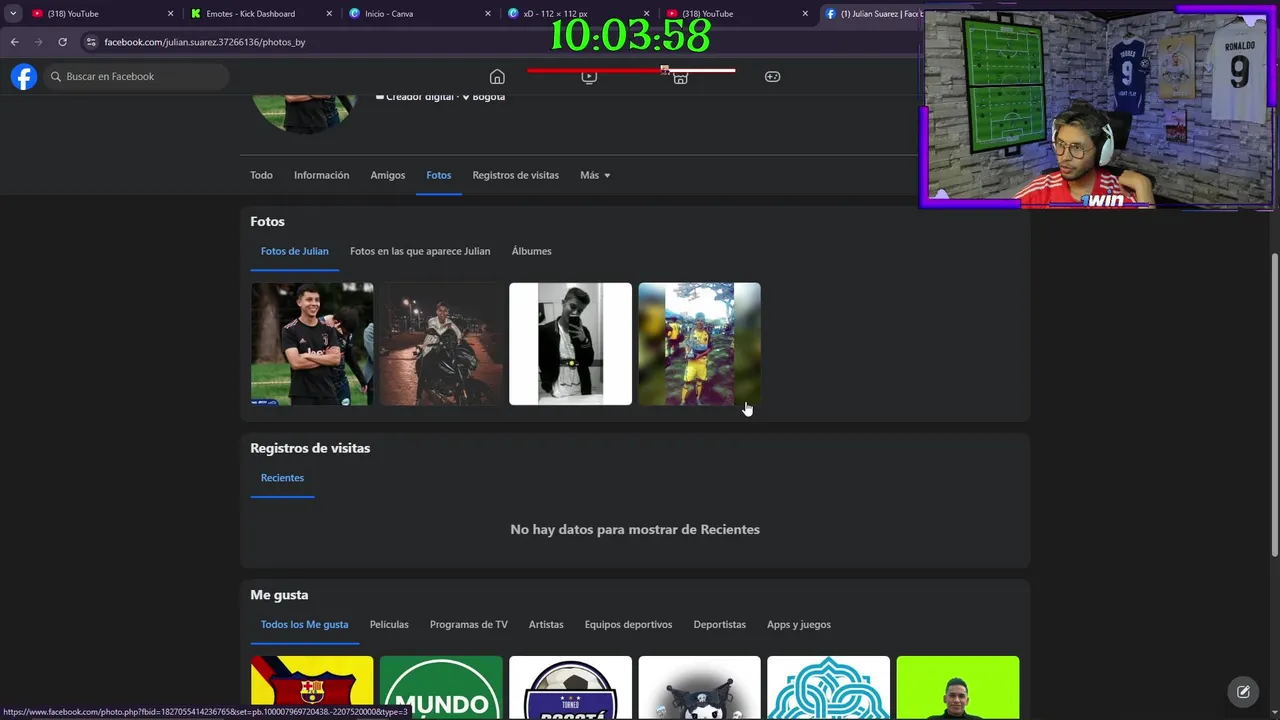This screenshot has height=720, width=1280.
Task: Open the Registros de visitas profile tab
Action: pos(516,175)
